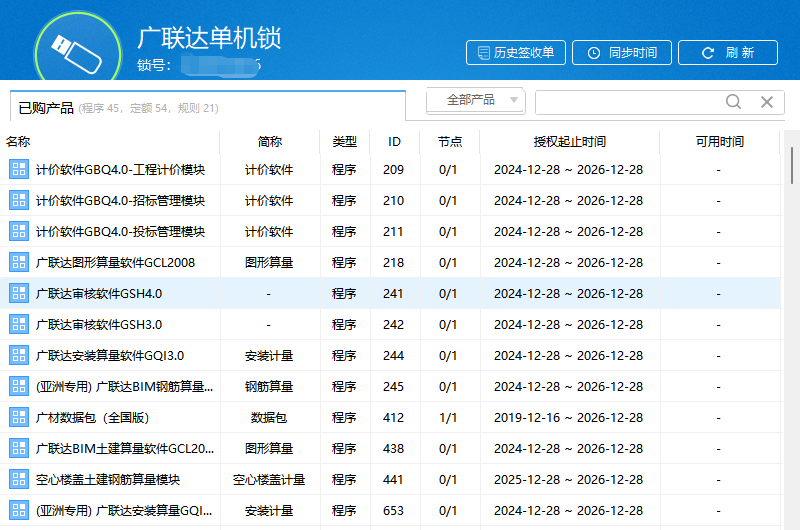Select 计价软件GBQ4.0-投标管理模块 product name
800x530 pixels.
click(x=120, y=232)
